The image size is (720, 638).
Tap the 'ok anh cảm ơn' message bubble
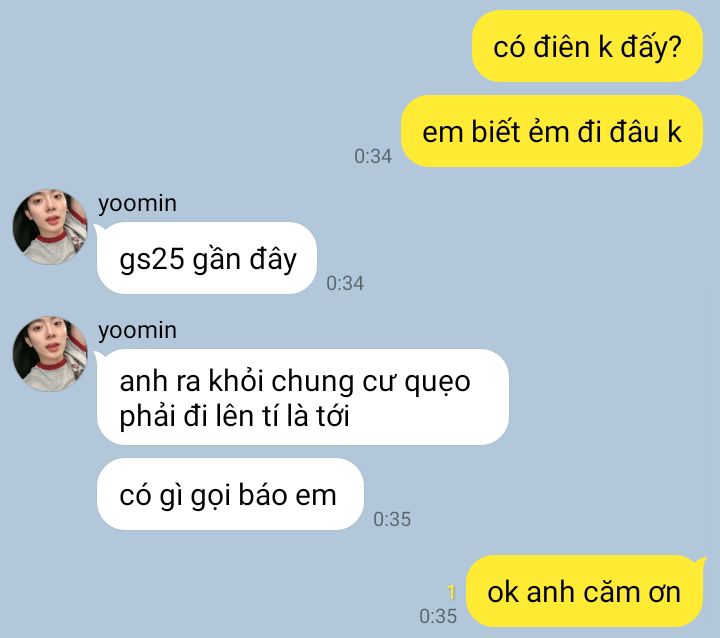[x=585, y=591]
